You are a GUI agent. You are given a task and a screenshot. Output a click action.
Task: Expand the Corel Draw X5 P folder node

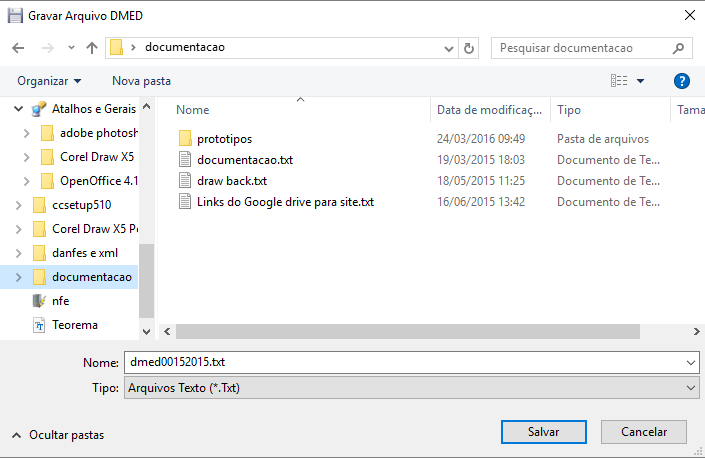18,229
